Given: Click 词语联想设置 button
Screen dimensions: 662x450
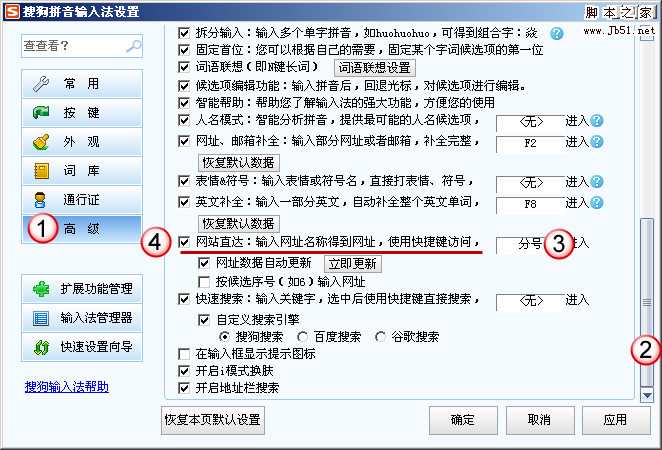Looking at the screenshot, I should pyautogui.click(x=375, y=68).
